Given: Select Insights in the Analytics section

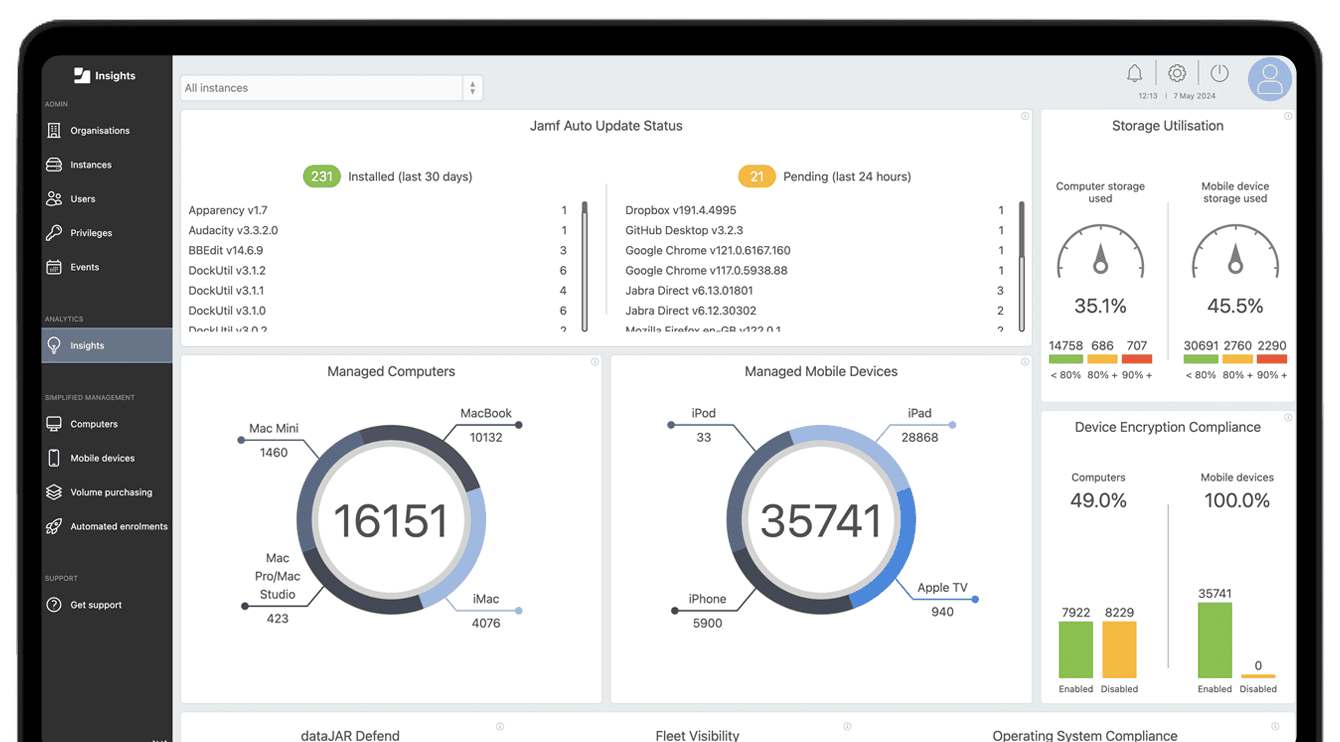Looking at the screenshot, I should tap(107, 345).
